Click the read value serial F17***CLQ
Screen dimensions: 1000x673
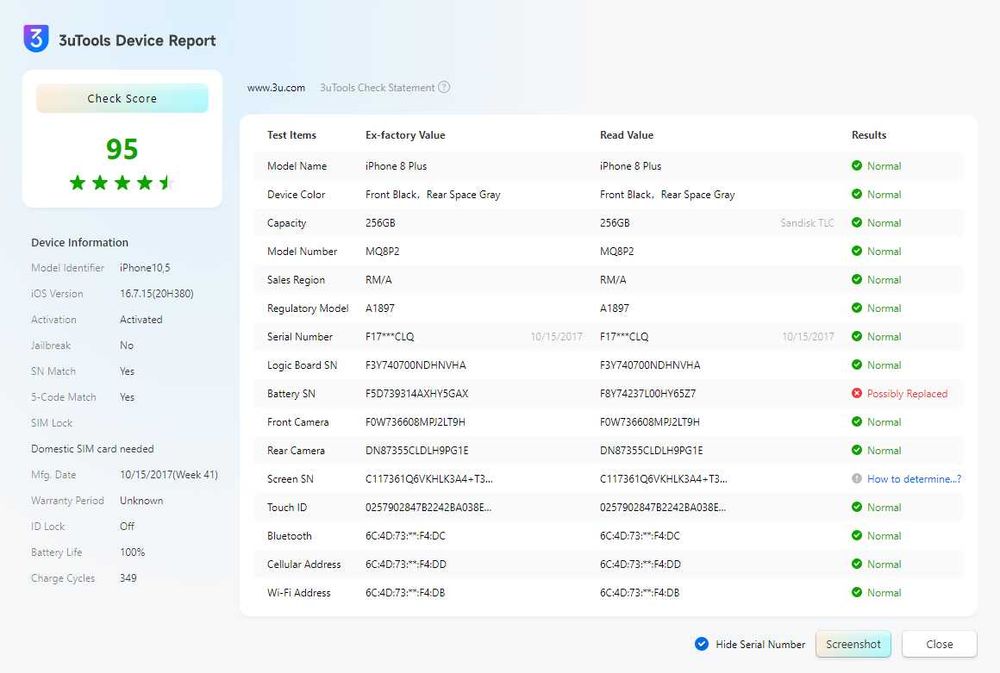(624, 336)
